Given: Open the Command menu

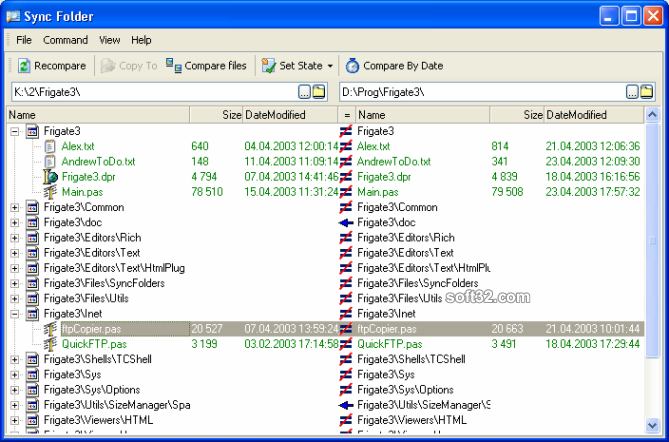Looking at the screenshot, I should (65, 40).
